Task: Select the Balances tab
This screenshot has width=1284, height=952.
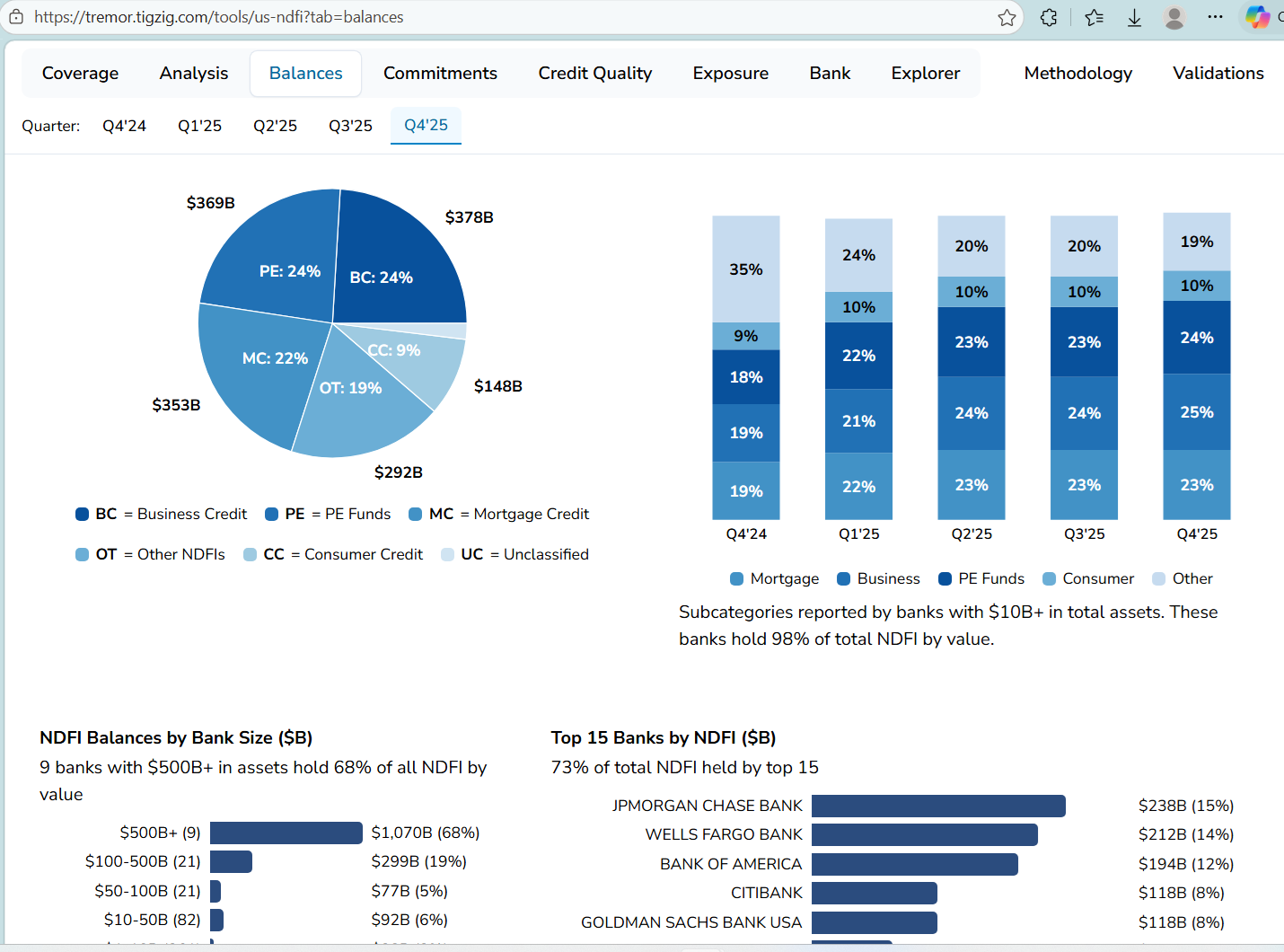Action: pos(305,74)
